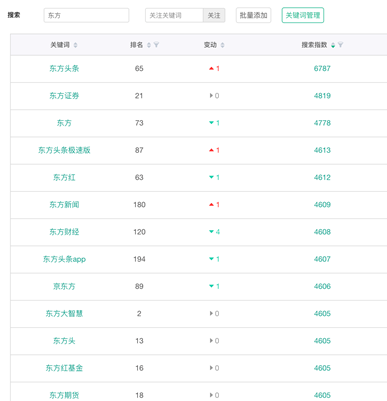Click search index 4605 in the 东方红基金 row
The height and width of the screenshot is (401, 387).
click(x=322, y=368)
